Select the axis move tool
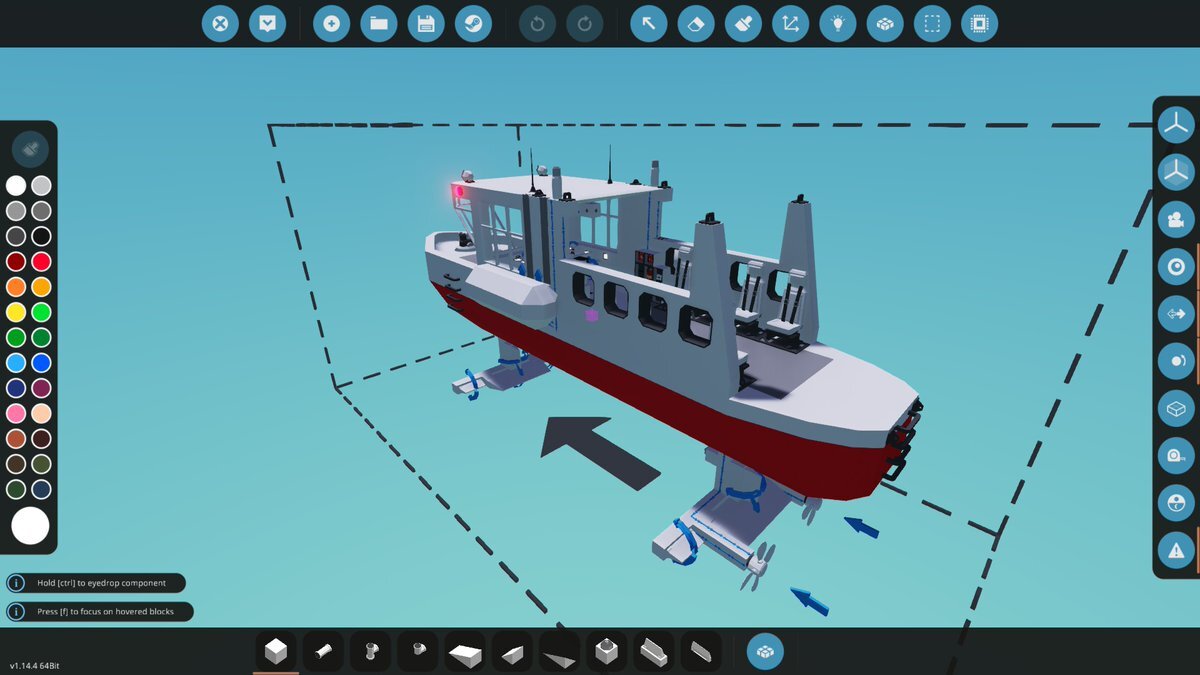1200x675 pixels. click(x=790, y=23)
